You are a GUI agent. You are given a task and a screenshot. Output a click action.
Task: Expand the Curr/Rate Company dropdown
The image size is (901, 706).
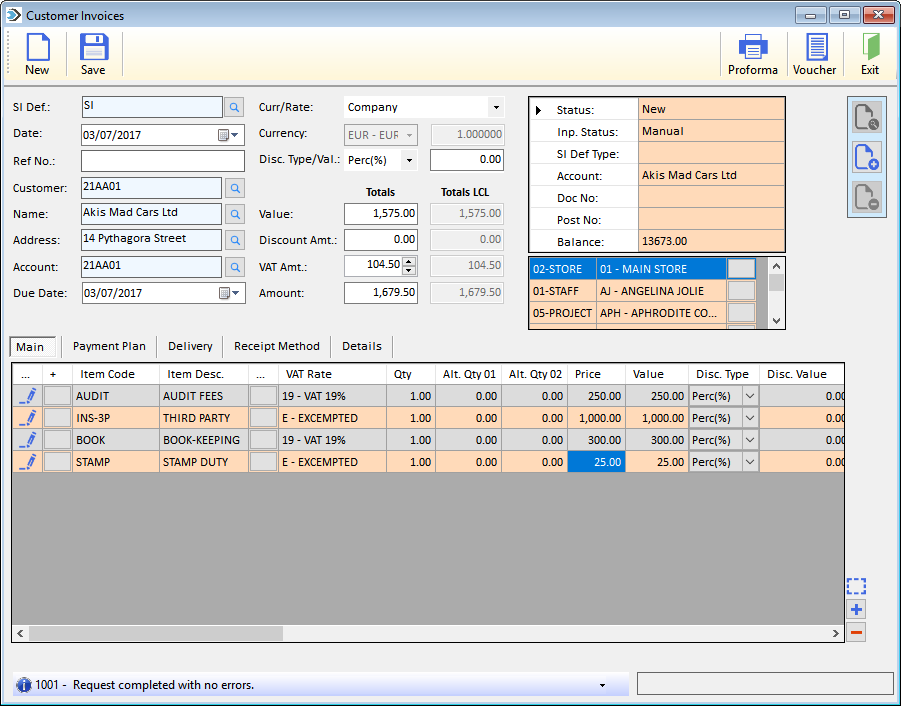pyautogui.click(x=496, y=107)
